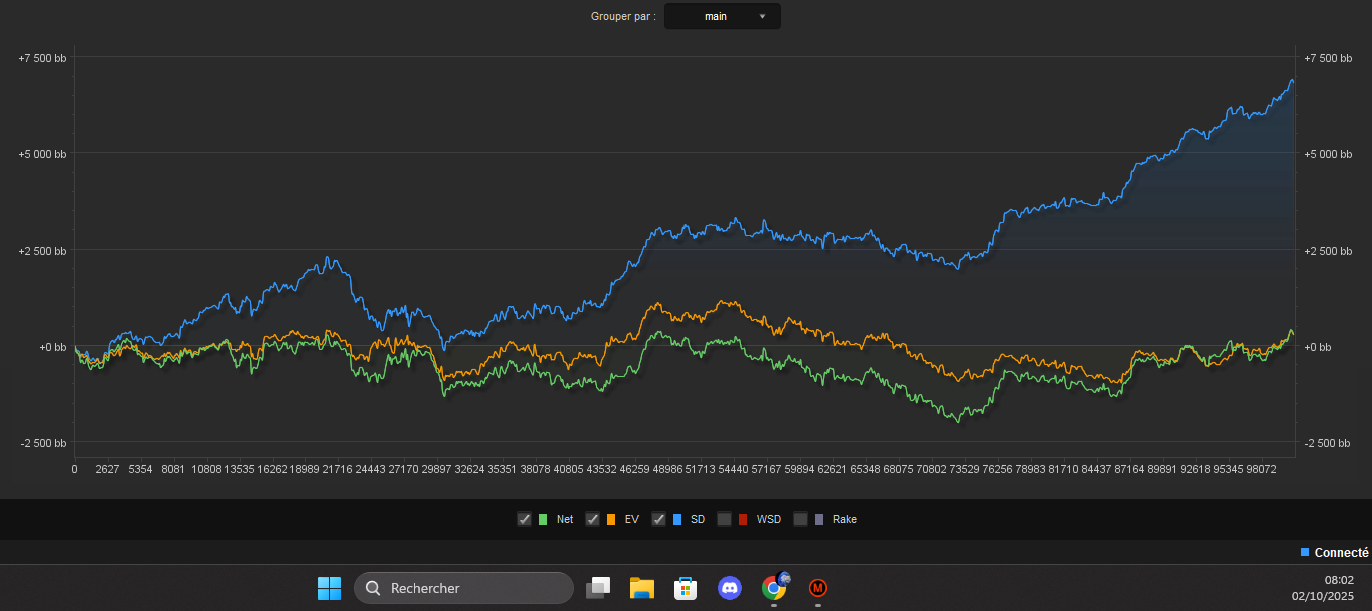Disable the EV line checkbox
The image size is (1372, 611).
coord(592,519)
